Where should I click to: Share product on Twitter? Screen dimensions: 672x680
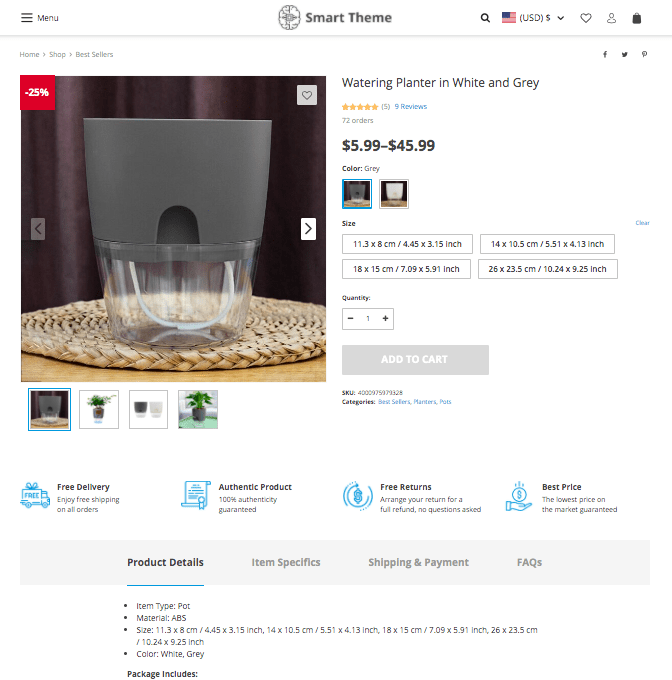(624, 55)
